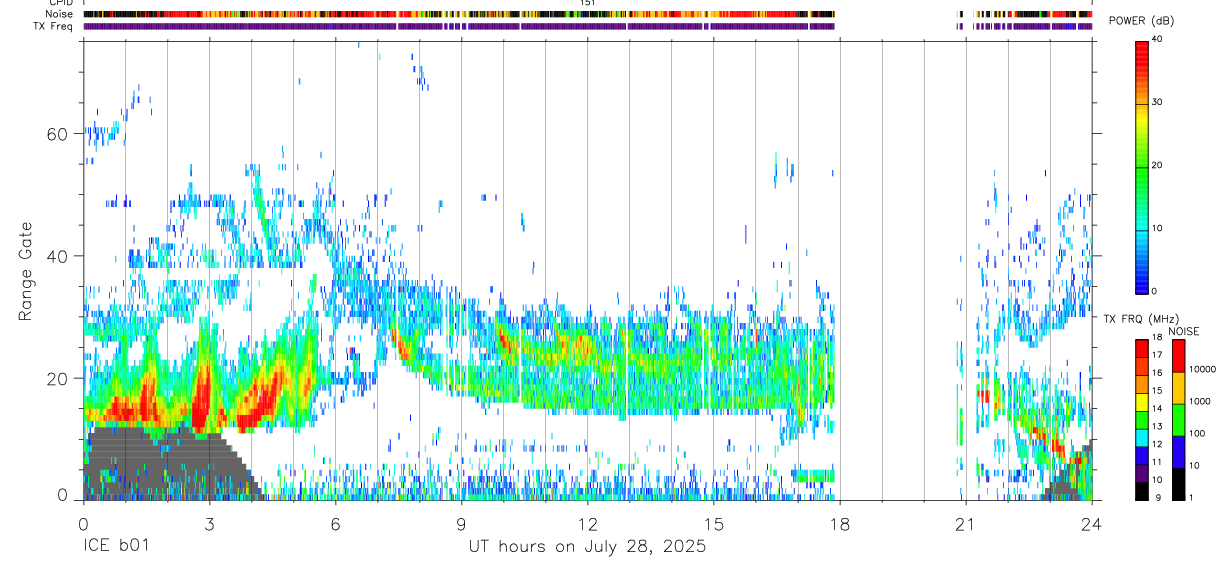Select the 12 hour tick on time axis
Image resolution: width=1228 pixels, height=567 pixels.
pos(587,523)
